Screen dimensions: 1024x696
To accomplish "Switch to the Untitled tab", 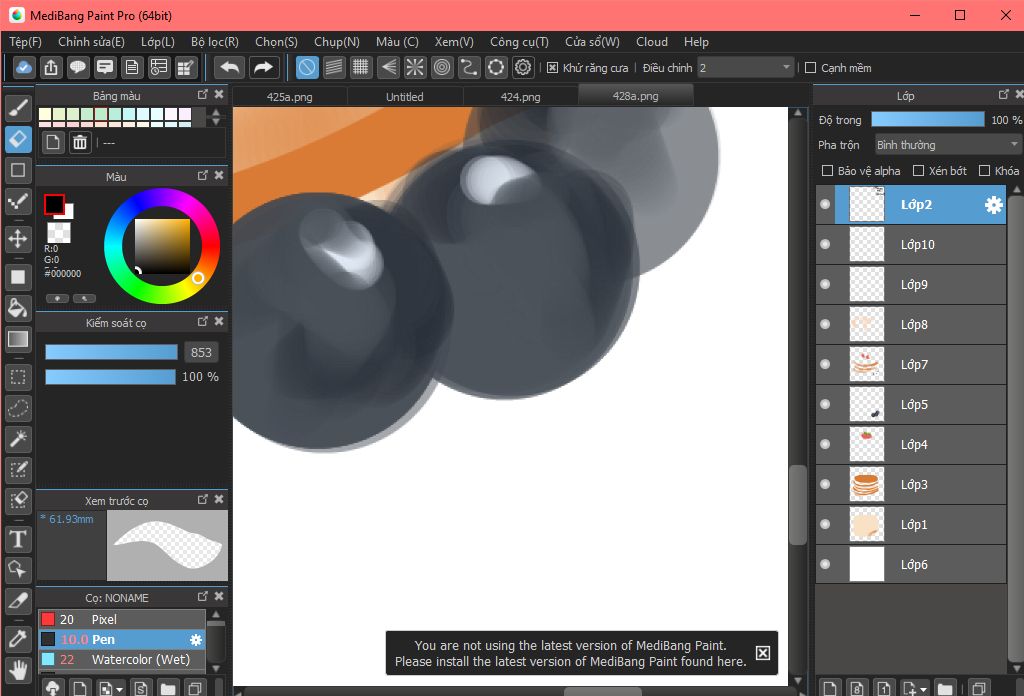I will (x=405, y=97).
